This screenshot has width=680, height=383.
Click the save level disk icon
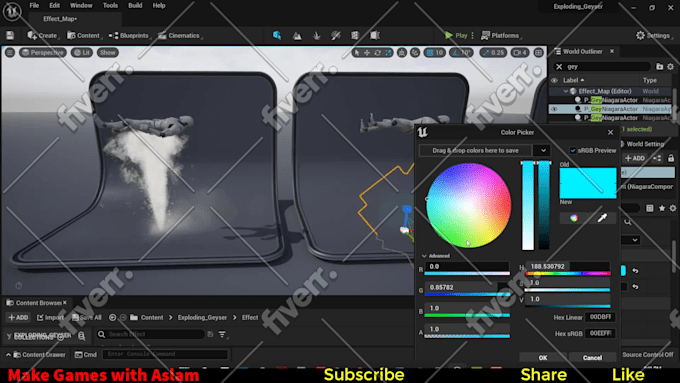click(x=10, y=36)
